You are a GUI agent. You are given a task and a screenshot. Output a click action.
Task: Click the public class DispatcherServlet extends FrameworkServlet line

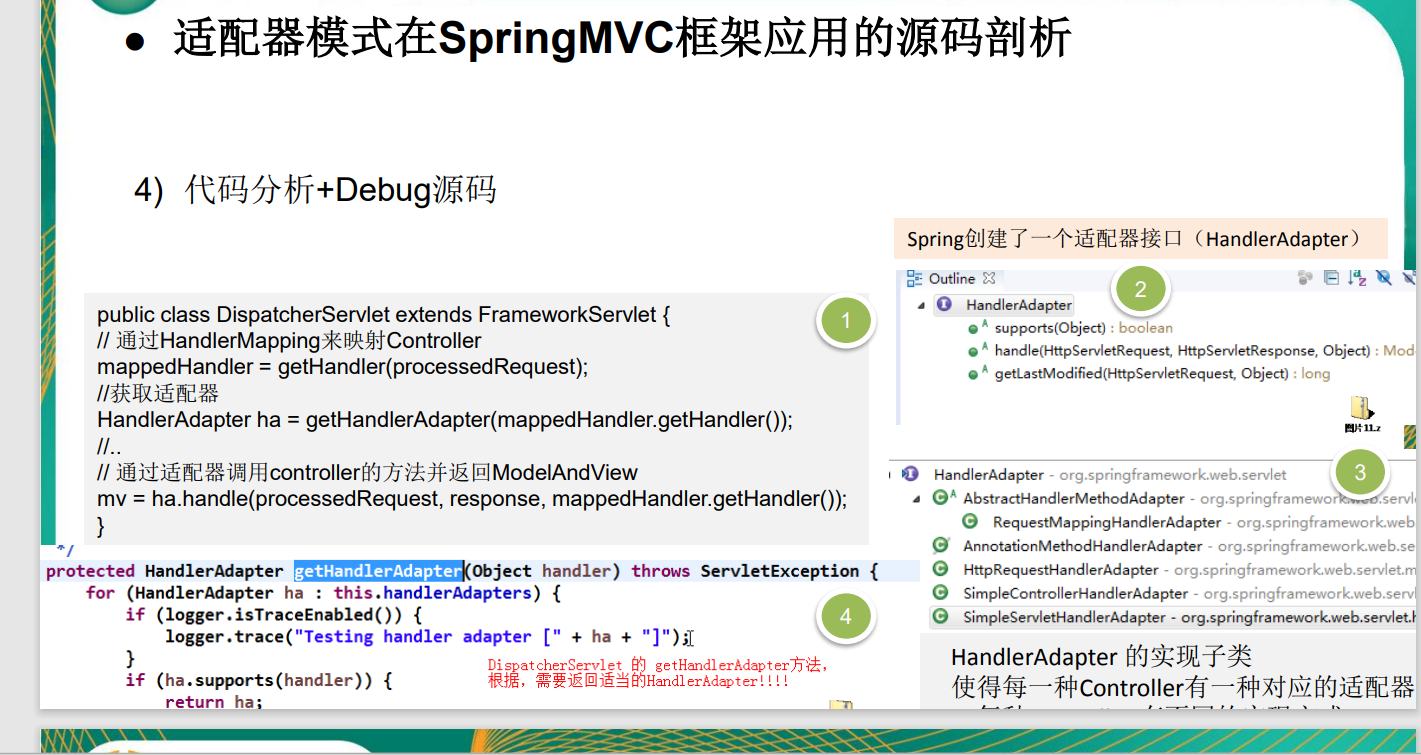[x=383, y=315]
